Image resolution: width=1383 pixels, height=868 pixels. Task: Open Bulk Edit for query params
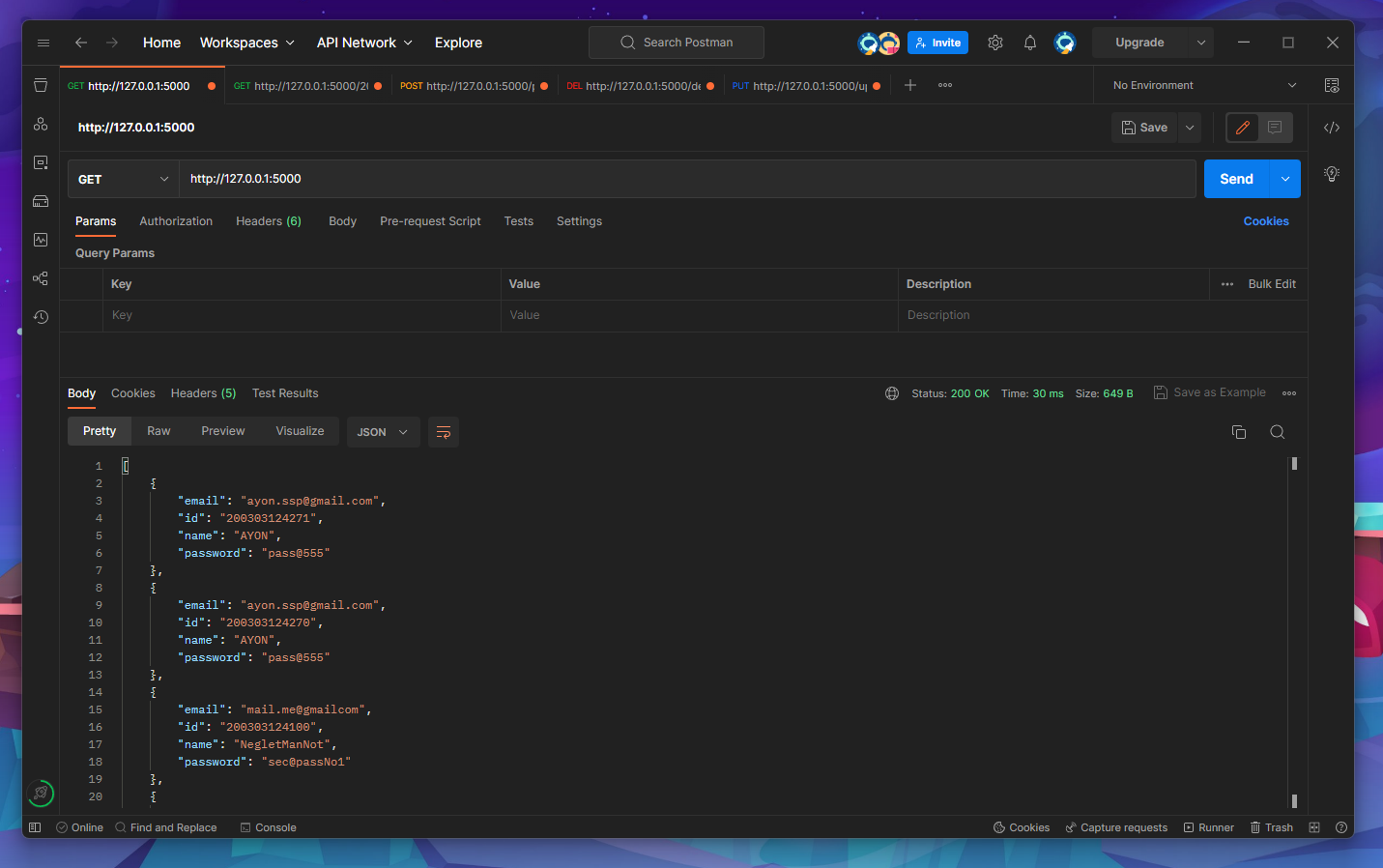(1272, 284)
